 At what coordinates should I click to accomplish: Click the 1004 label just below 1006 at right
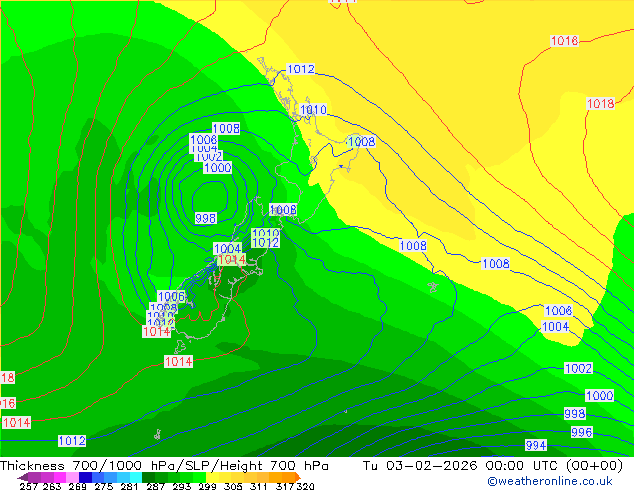click(x=555, y=326)
